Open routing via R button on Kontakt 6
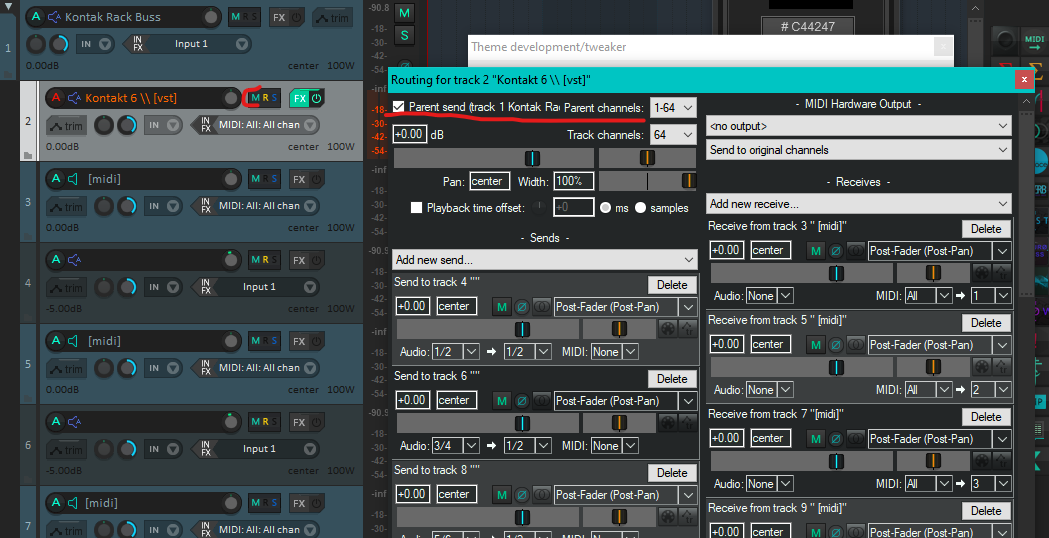The image size is (1049, 538). point(265,98)
